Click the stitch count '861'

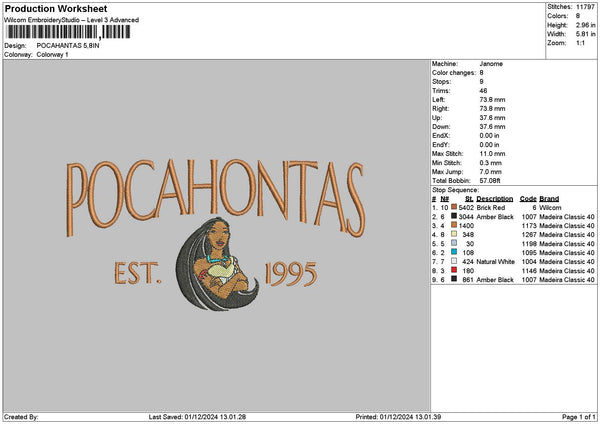click(468, 280)
